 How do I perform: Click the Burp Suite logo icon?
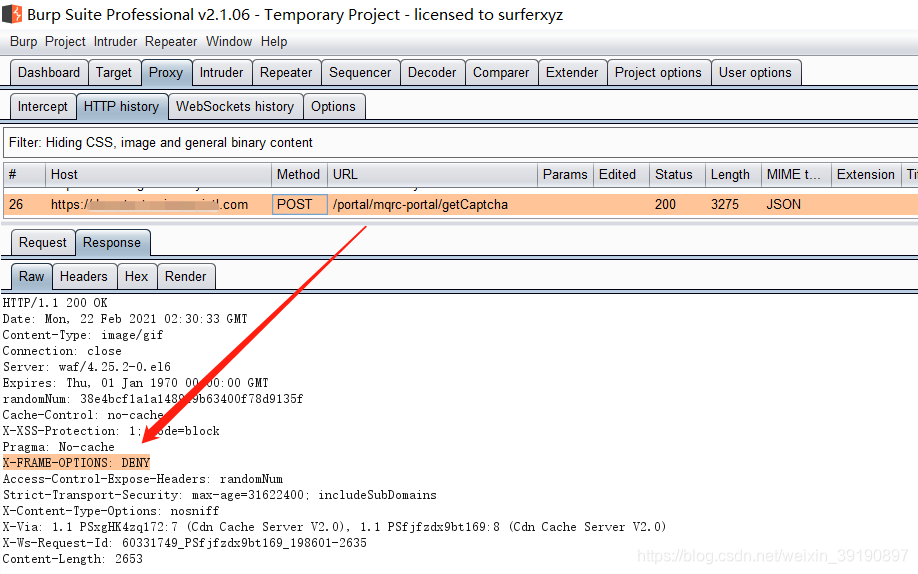pyautogui.click(x=12, y=14)
